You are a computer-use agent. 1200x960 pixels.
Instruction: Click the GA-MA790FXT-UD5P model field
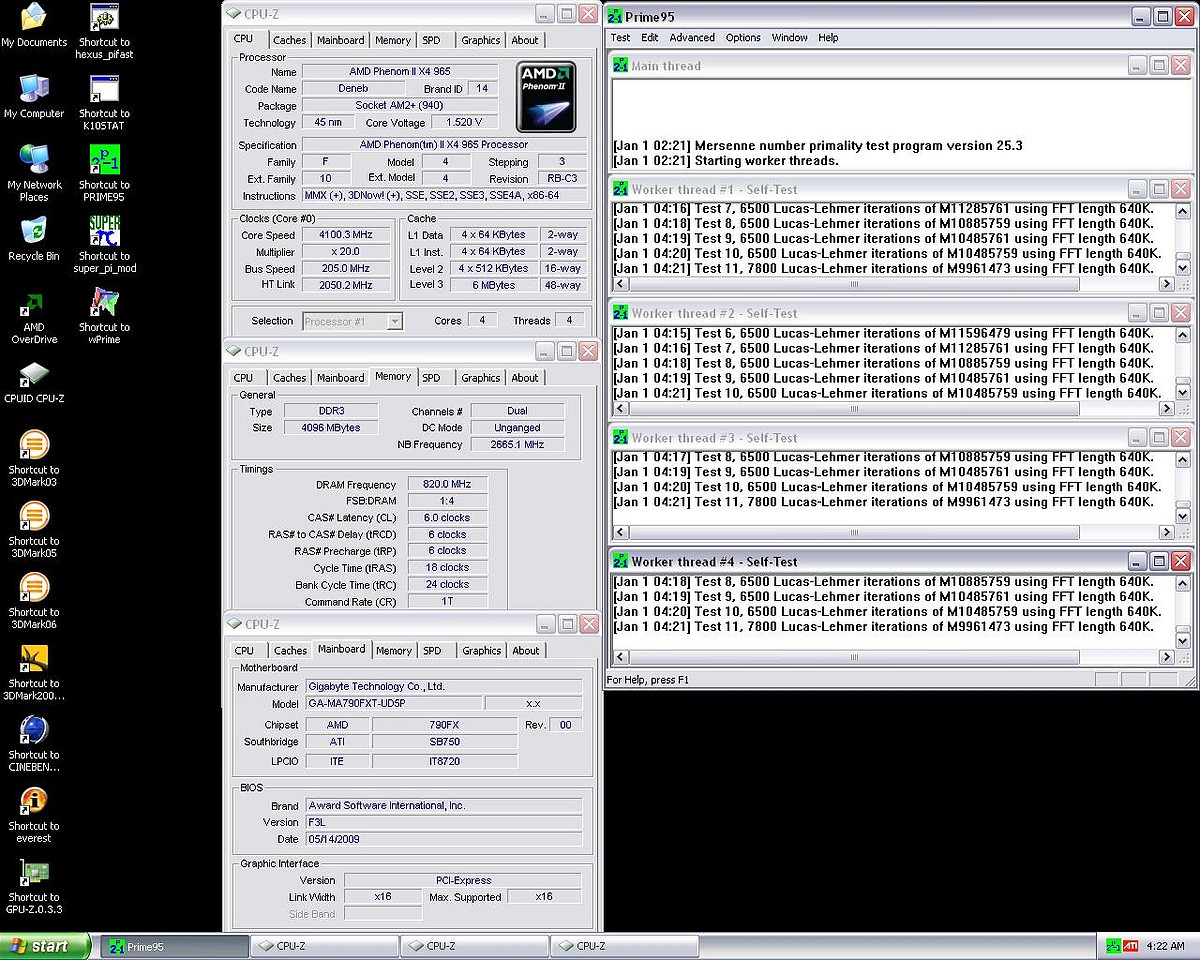point(393,704)
